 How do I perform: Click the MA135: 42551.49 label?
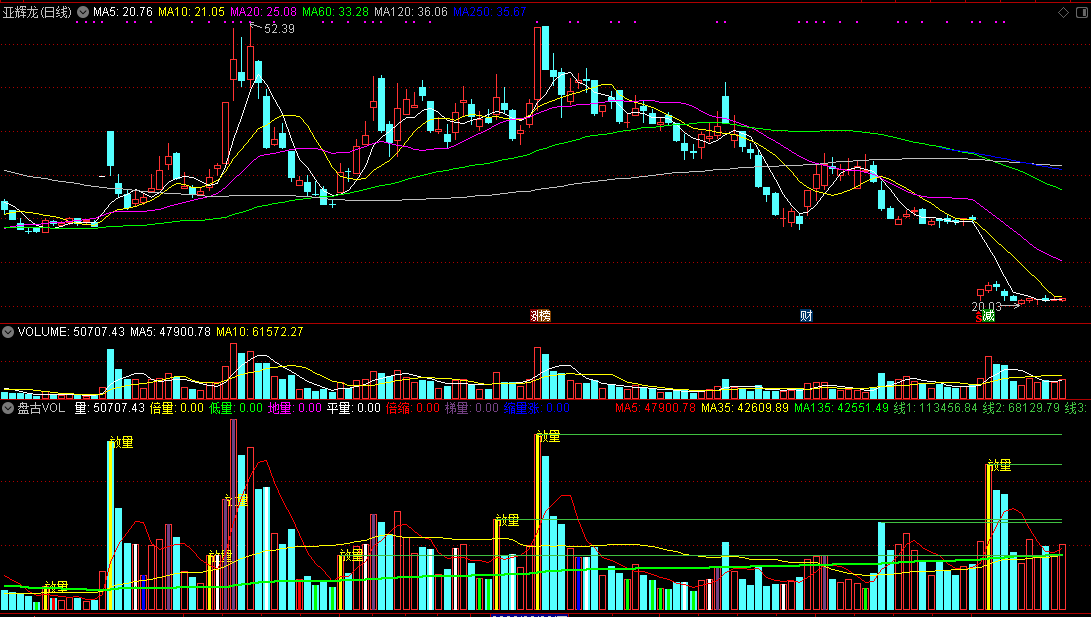click(x=841, y=408)
